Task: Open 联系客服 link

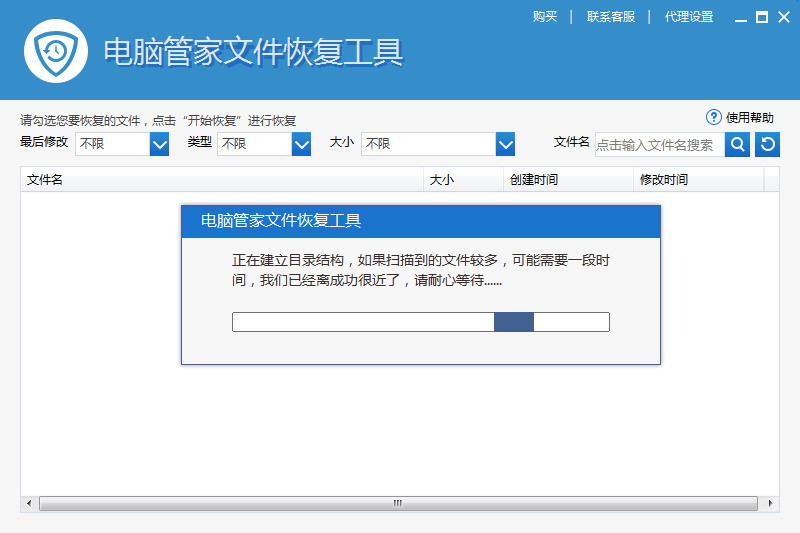Action: pos(611,17)
